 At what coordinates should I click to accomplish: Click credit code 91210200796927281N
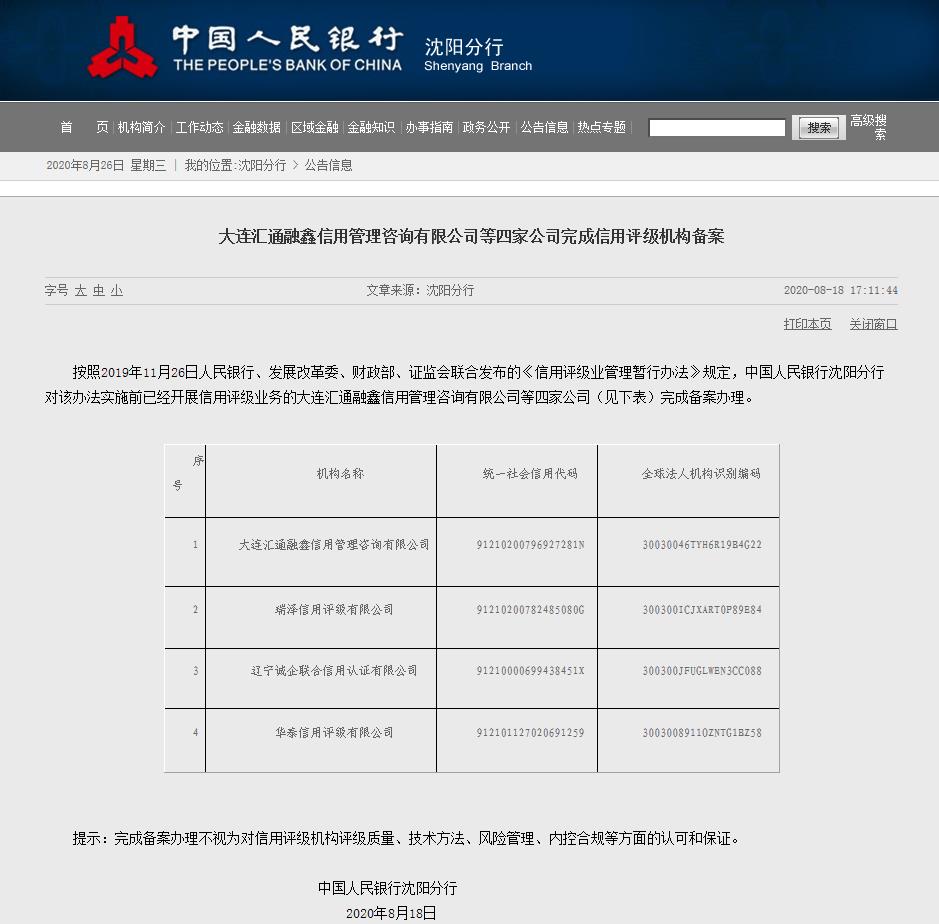[x=530, y=545]
